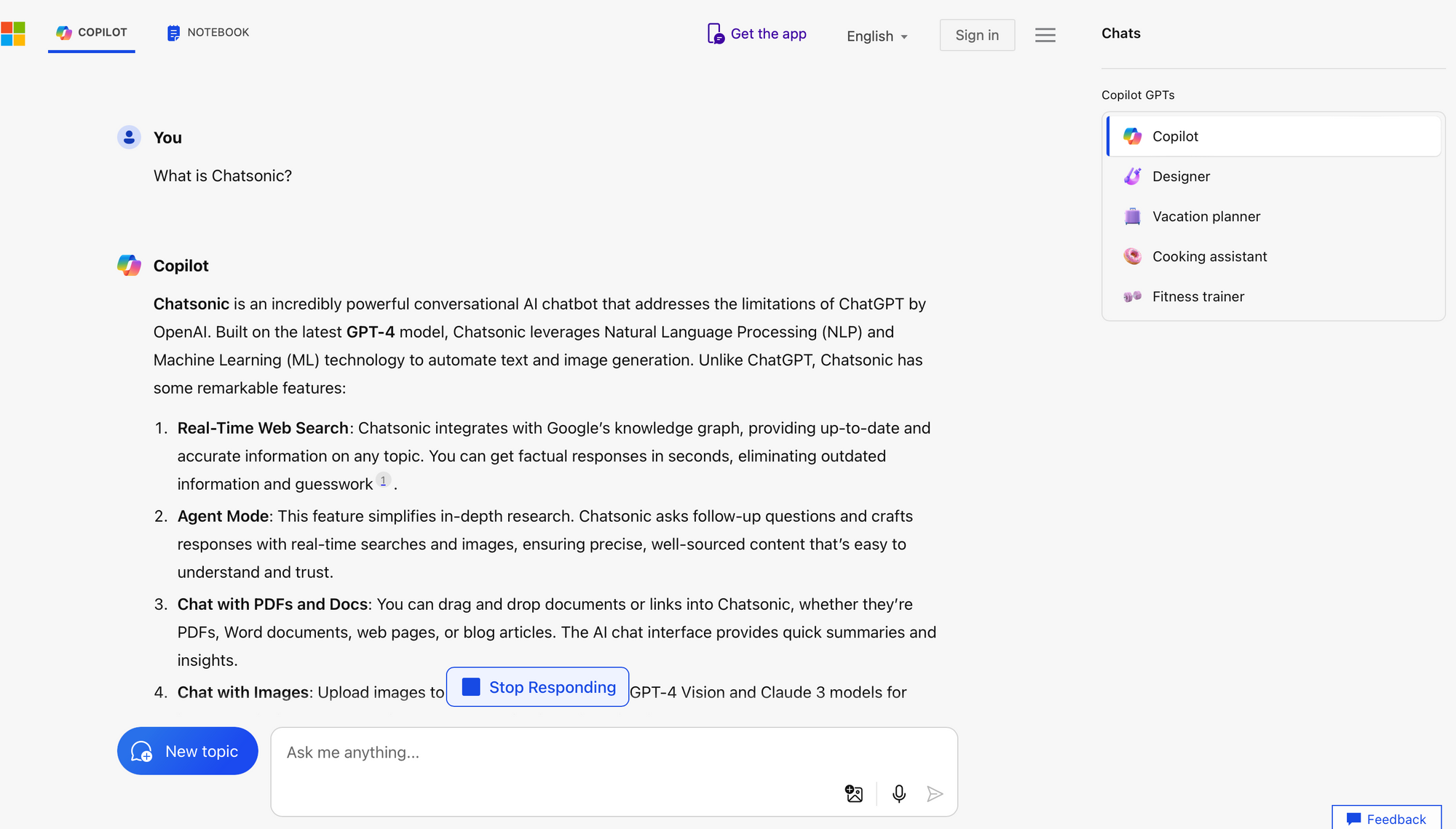Send the message using the paper plane icon
1456x829 pixels.
935,793
